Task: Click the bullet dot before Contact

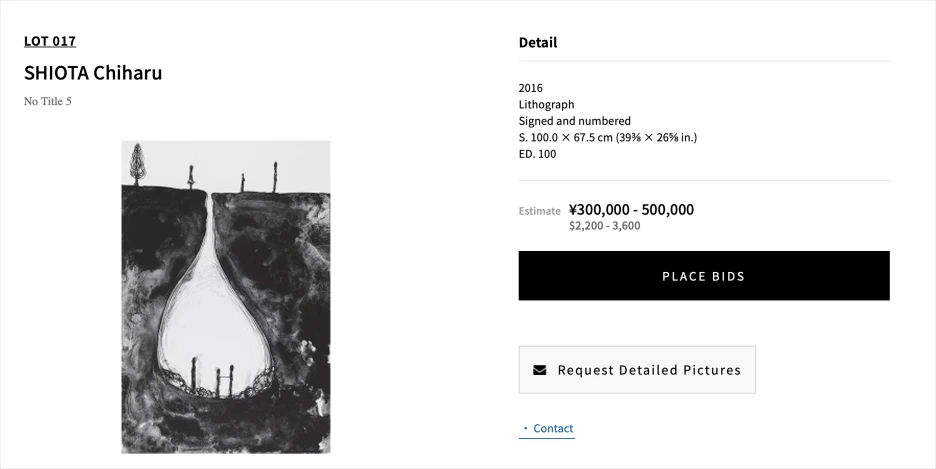Action: pos(525,428)
